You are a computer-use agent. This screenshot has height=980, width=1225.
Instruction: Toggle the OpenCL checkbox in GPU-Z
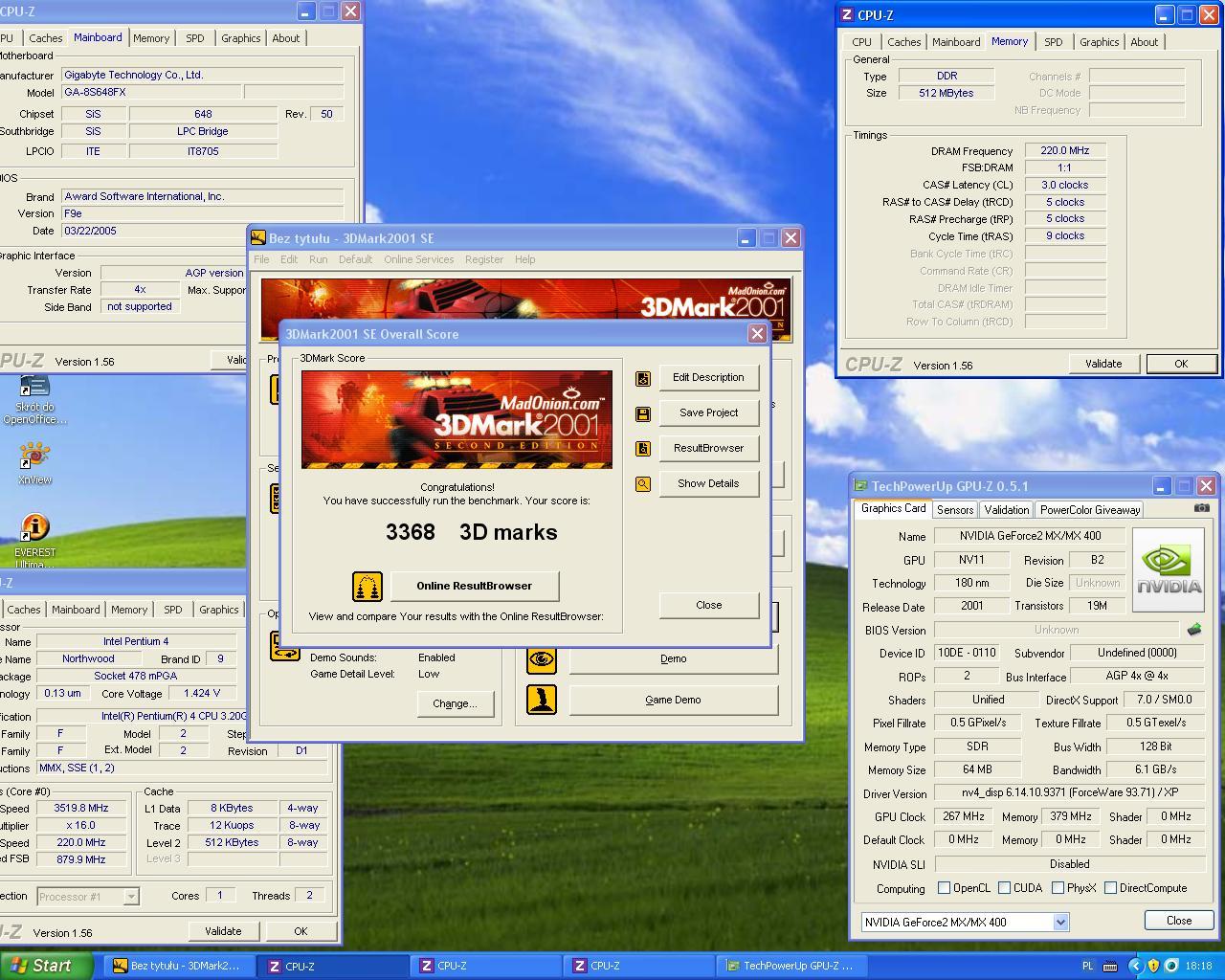(x=945, y=888)
